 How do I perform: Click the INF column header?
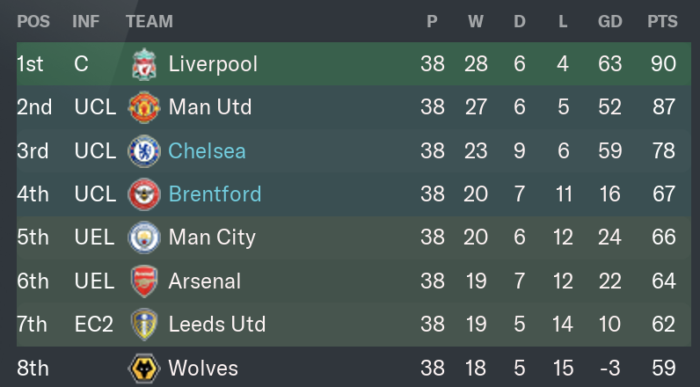click(x=86, y=21)
